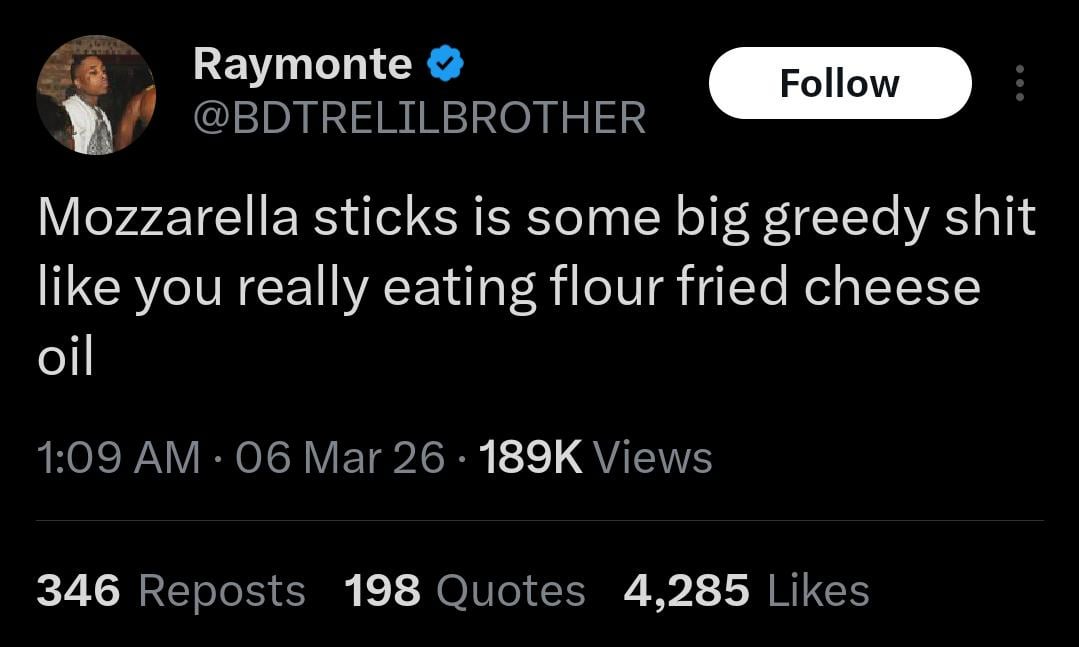This screenshot has width=1079, height=647.
Task: Click the @BDTRELILBROTHER handle
Action: 419,118
